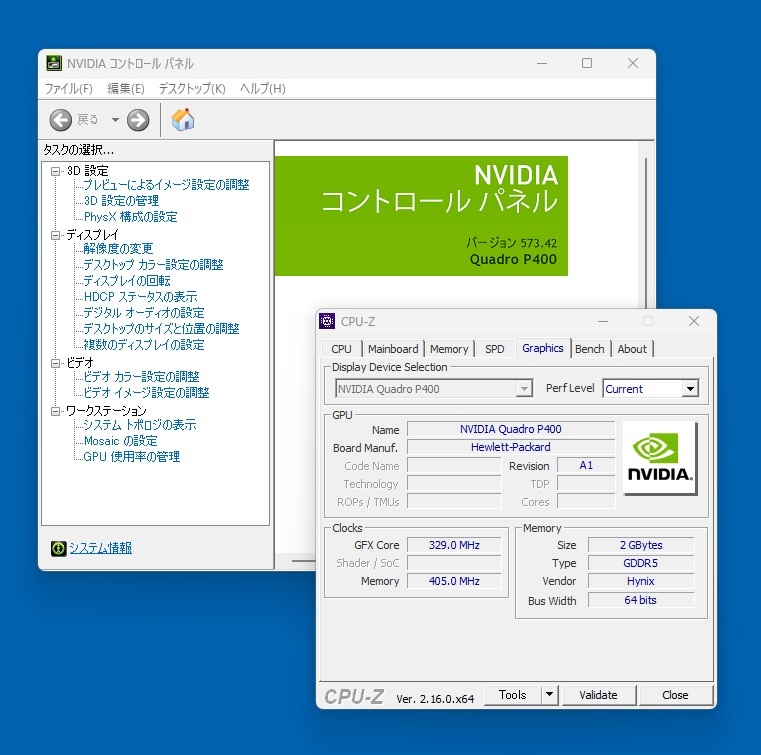Select 複数のディスプレイの設定
761x755 pixels.
144,345
